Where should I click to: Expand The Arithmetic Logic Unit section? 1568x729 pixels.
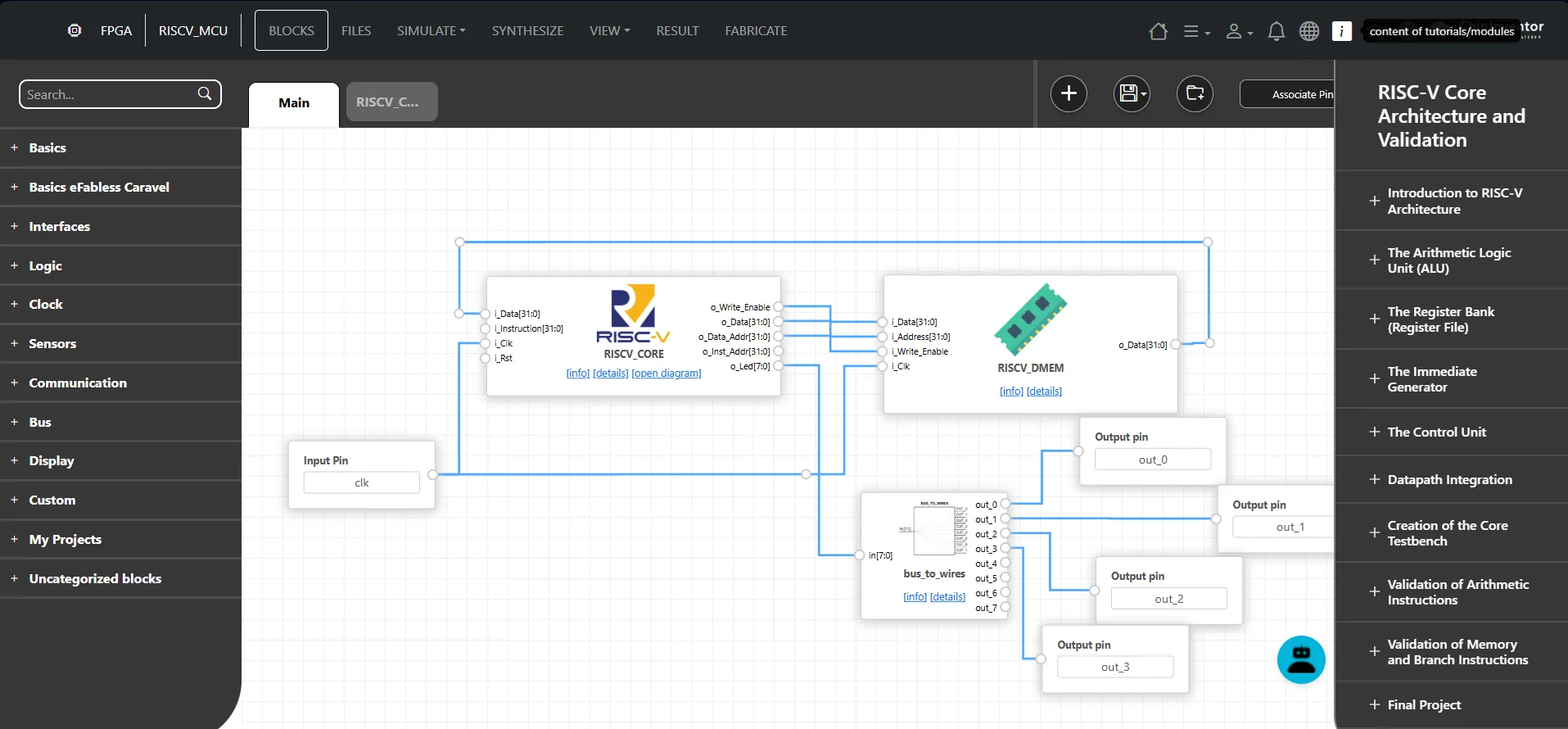click(x=1451, y=260)
